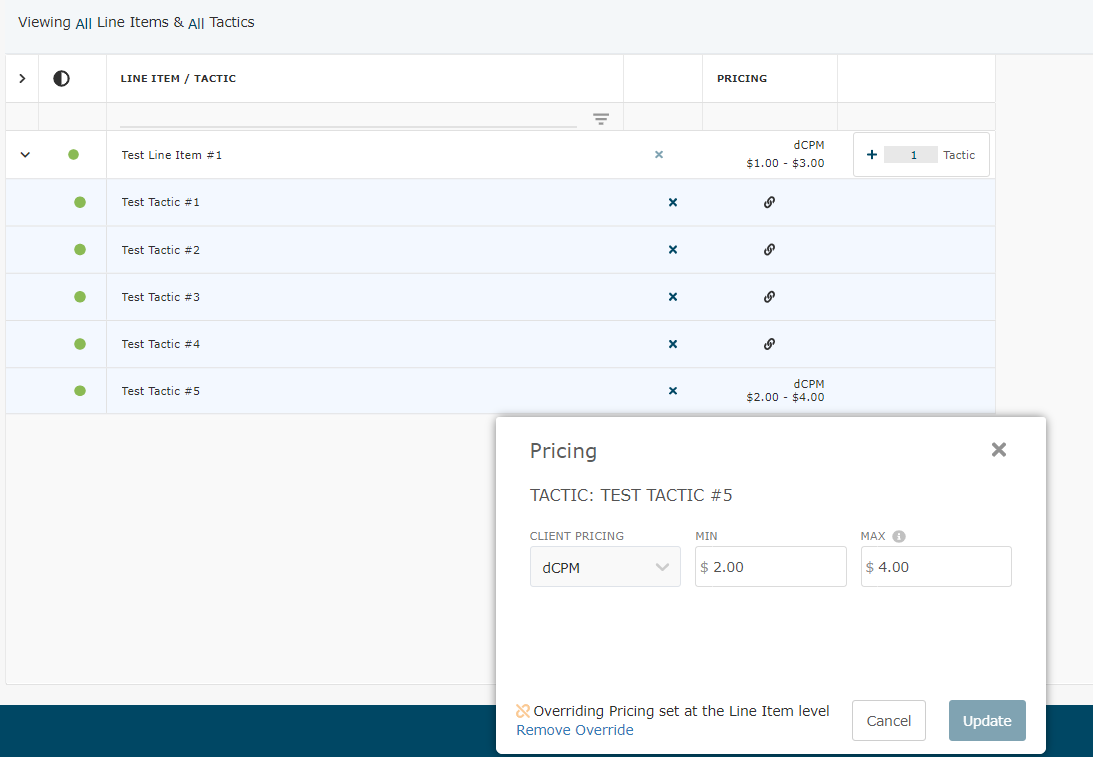Click the info icon next to MAX
The width and height of the screenshot is (1093, 757).
tap(899, 536)
